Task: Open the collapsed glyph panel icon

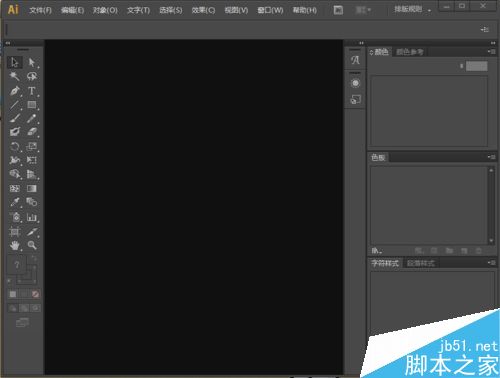Action: tap(355, 60)
